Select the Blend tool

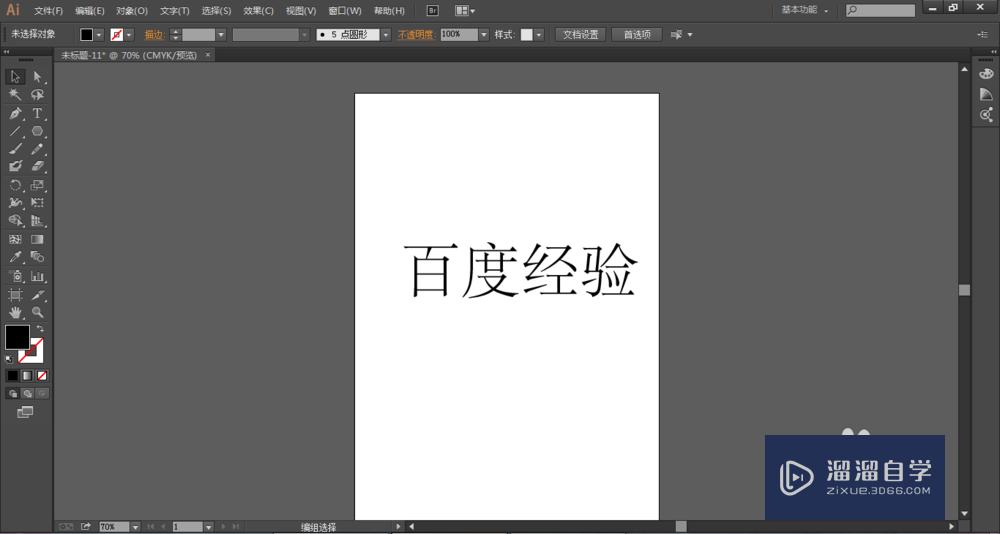[37, 257]
